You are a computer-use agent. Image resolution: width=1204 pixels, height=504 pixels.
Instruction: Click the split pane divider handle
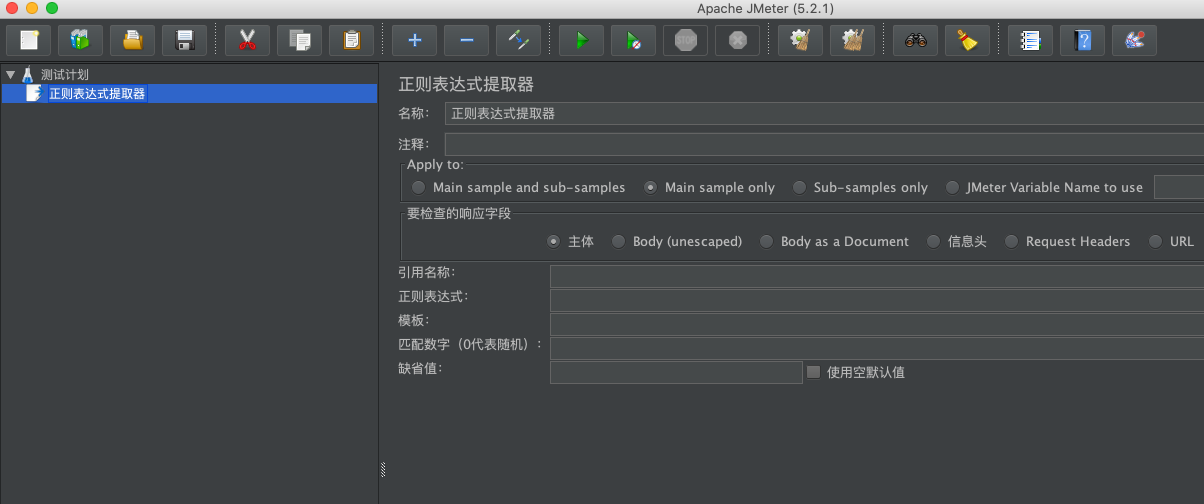[382, 469]
